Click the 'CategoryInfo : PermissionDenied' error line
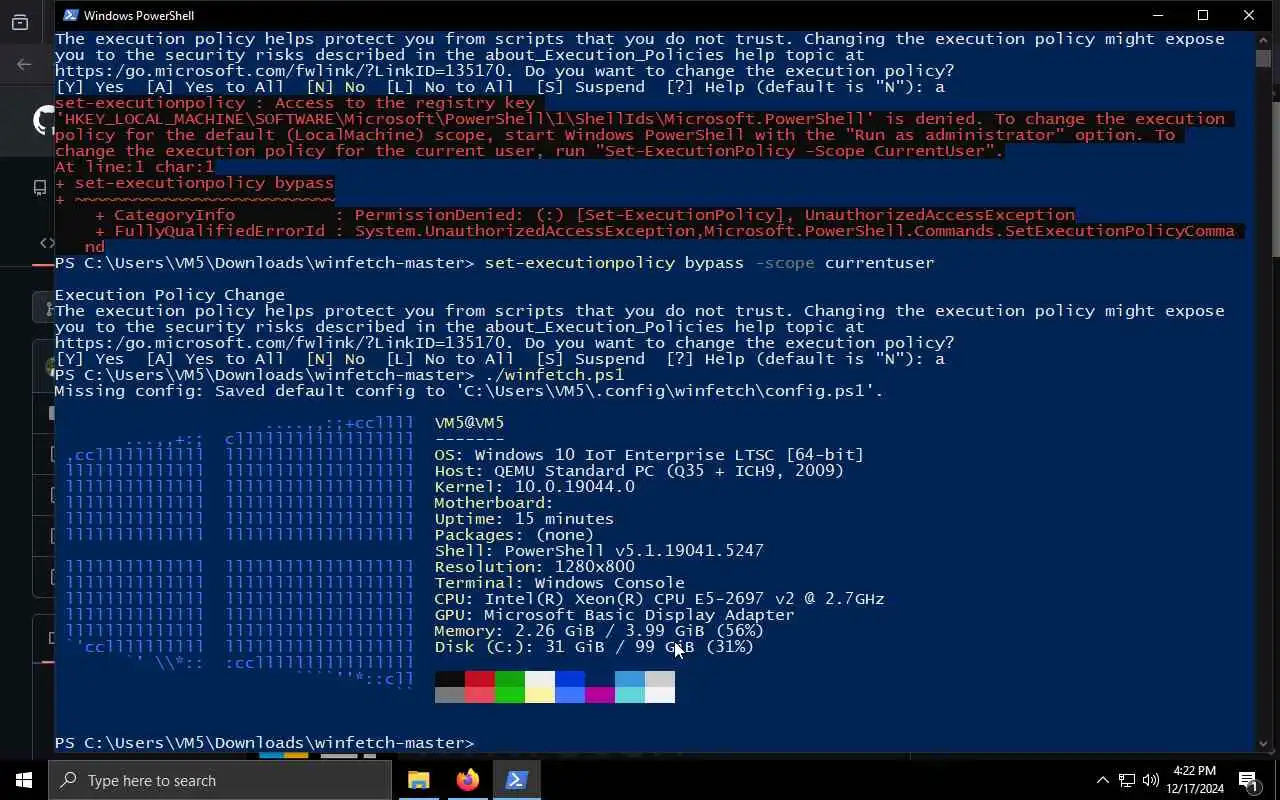Image resolution: width=1280 pixels, height=800 pixels. 584,215
